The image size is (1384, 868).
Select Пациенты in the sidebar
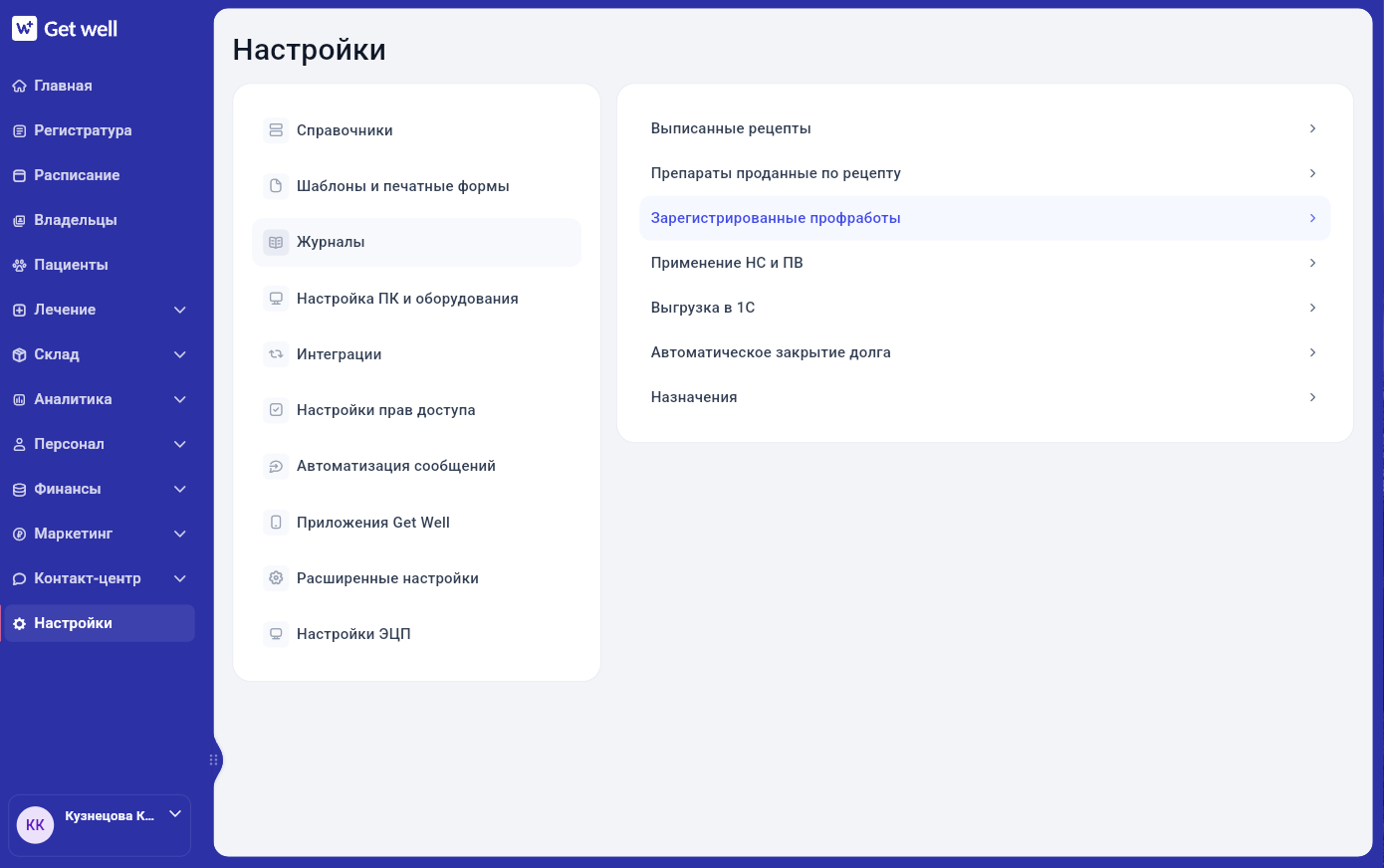[x=99, y=265]
